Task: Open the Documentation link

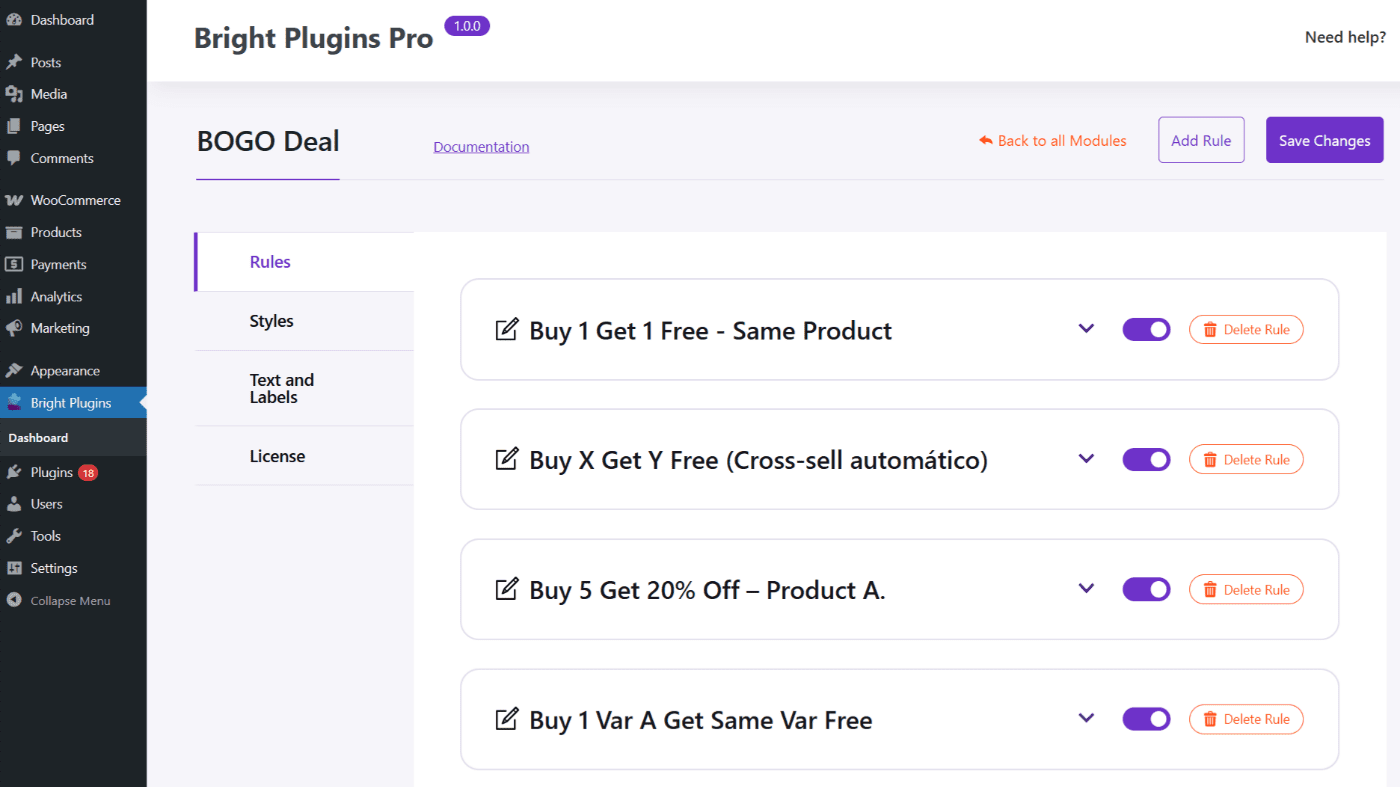Action: pyautogui.click(x=481, y=147)
